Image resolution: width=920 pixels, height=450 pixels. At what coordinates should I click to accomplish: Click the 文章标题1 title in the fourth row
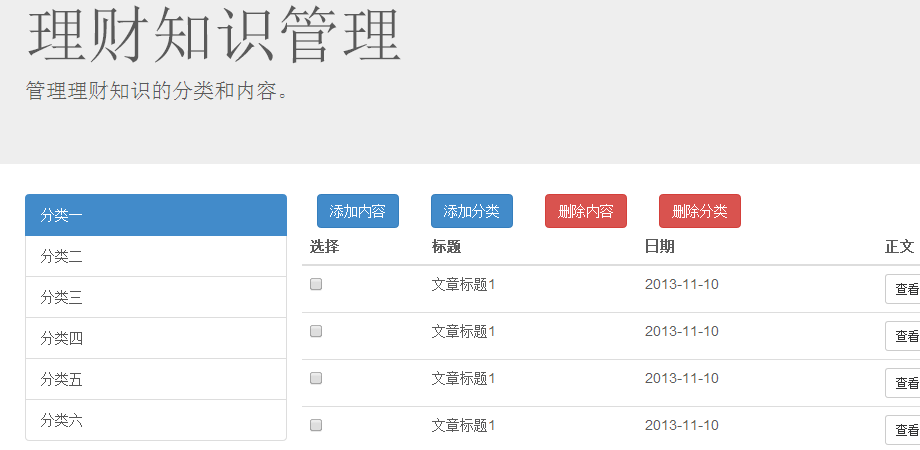(464, 425)
